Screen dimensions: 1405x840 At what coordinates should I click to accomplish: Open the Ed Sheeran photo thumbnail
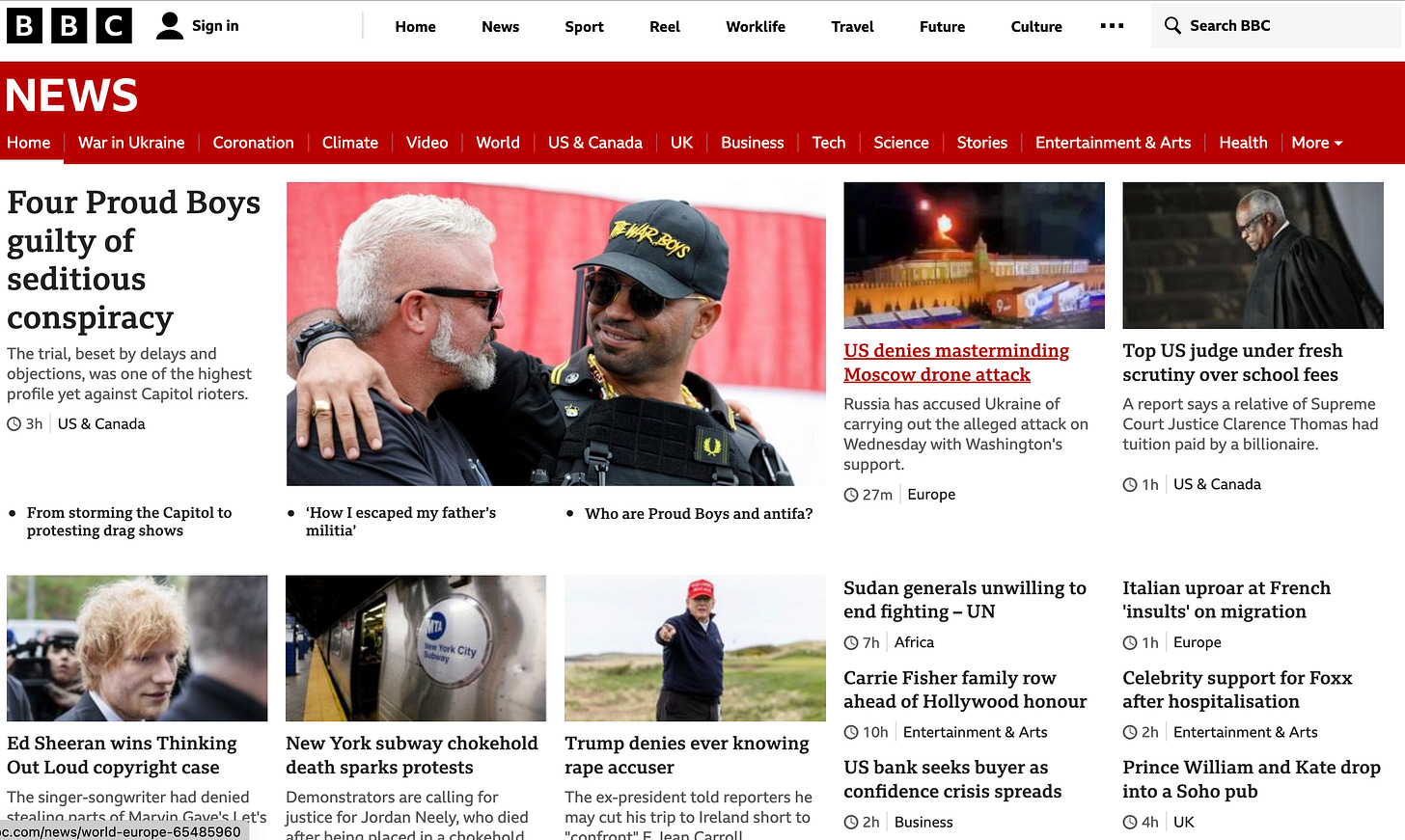(x=137, y=648)
